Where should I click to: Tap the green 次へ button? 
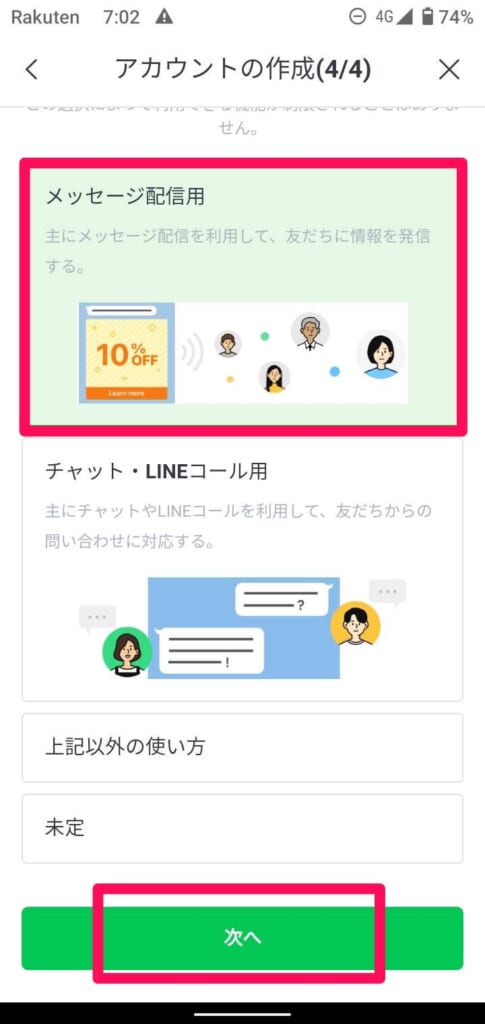pyautogui.click(x=243, y=938)
